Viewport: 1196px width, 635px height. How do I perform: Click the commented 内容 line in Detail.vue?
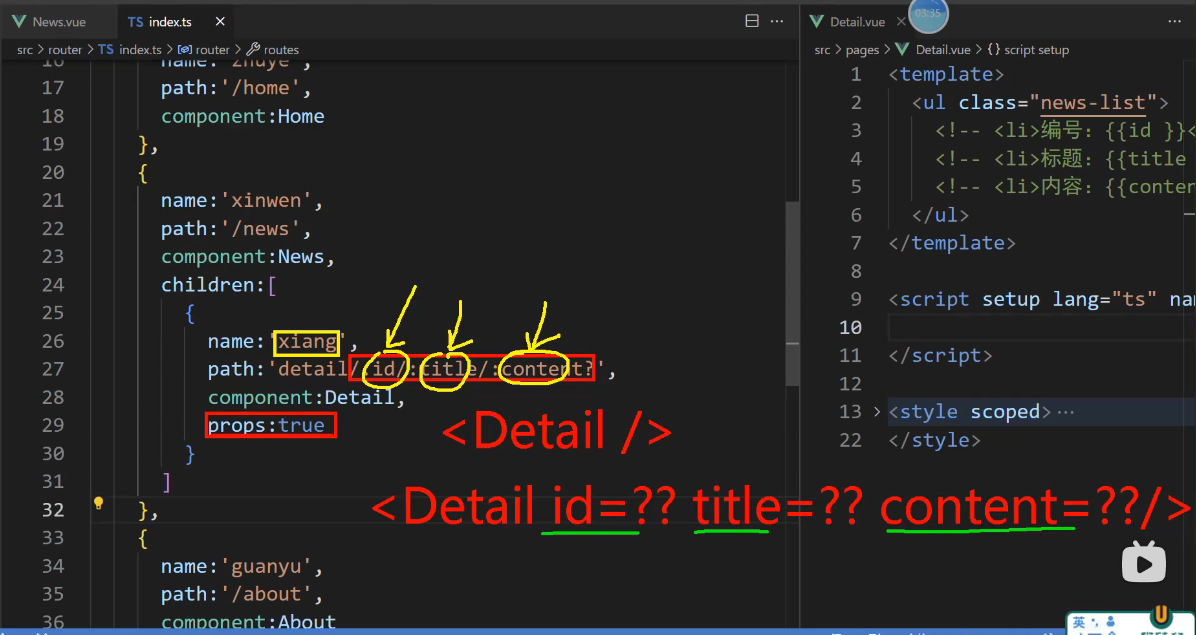pos(1066,187)
